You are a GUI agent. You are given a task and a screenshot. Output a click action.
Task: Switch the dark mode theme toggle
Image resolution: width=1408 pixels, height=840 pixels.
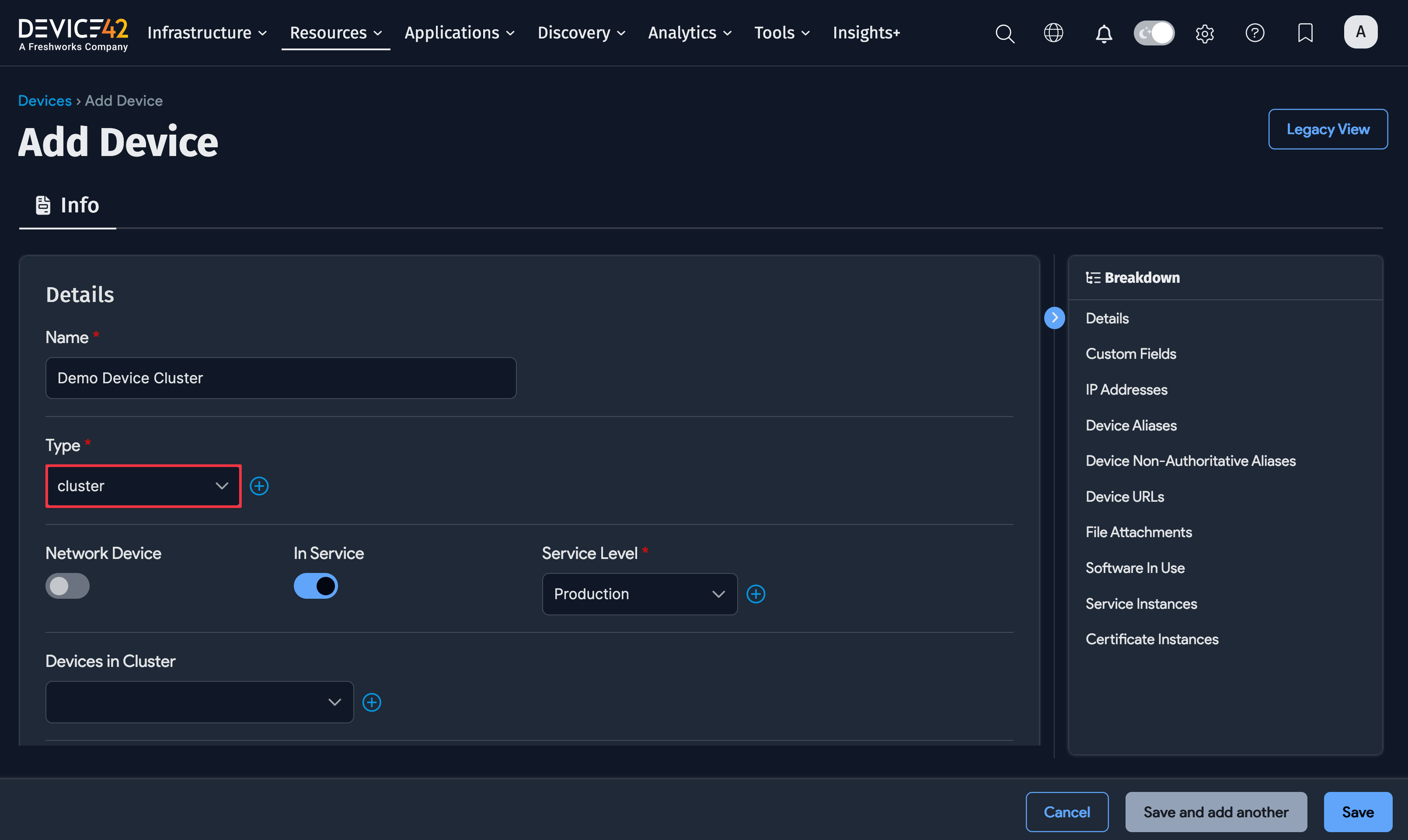tap(1154, 33)
